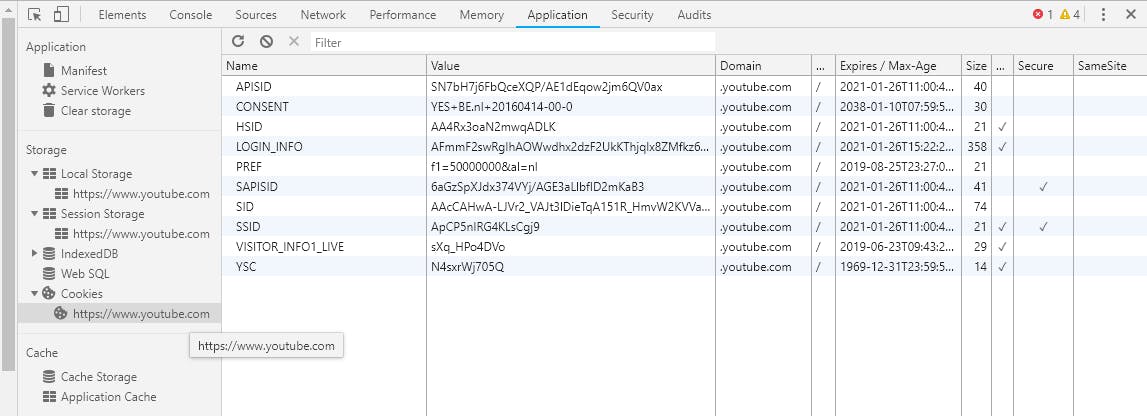Open the DevTools three-dot menu

pos(1103,15)
